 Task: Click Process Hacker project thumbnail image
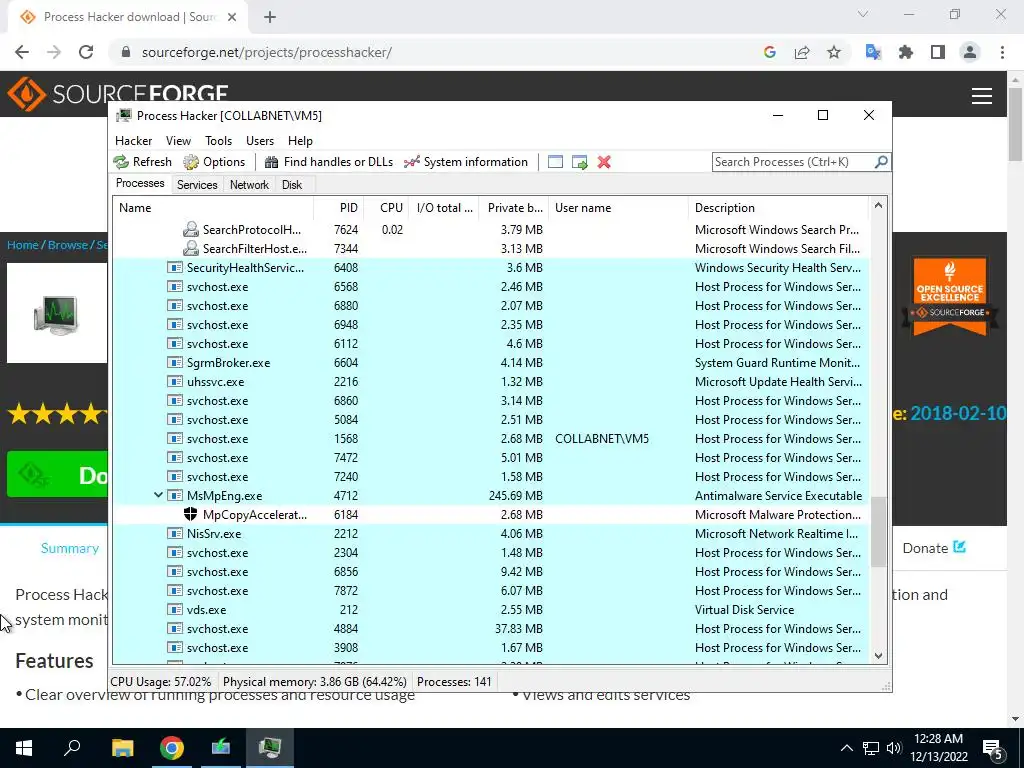(x=57, y=313)
